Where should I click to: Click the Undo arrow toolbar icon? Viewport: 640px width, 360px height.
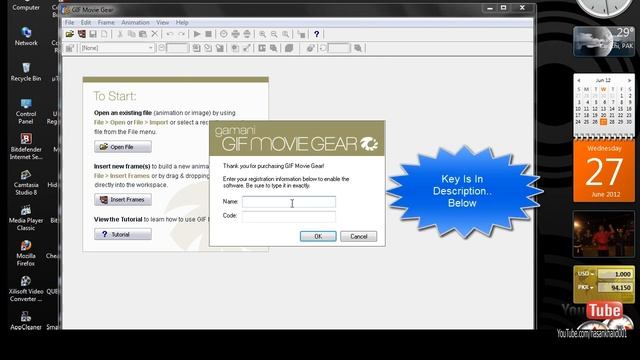170,34
